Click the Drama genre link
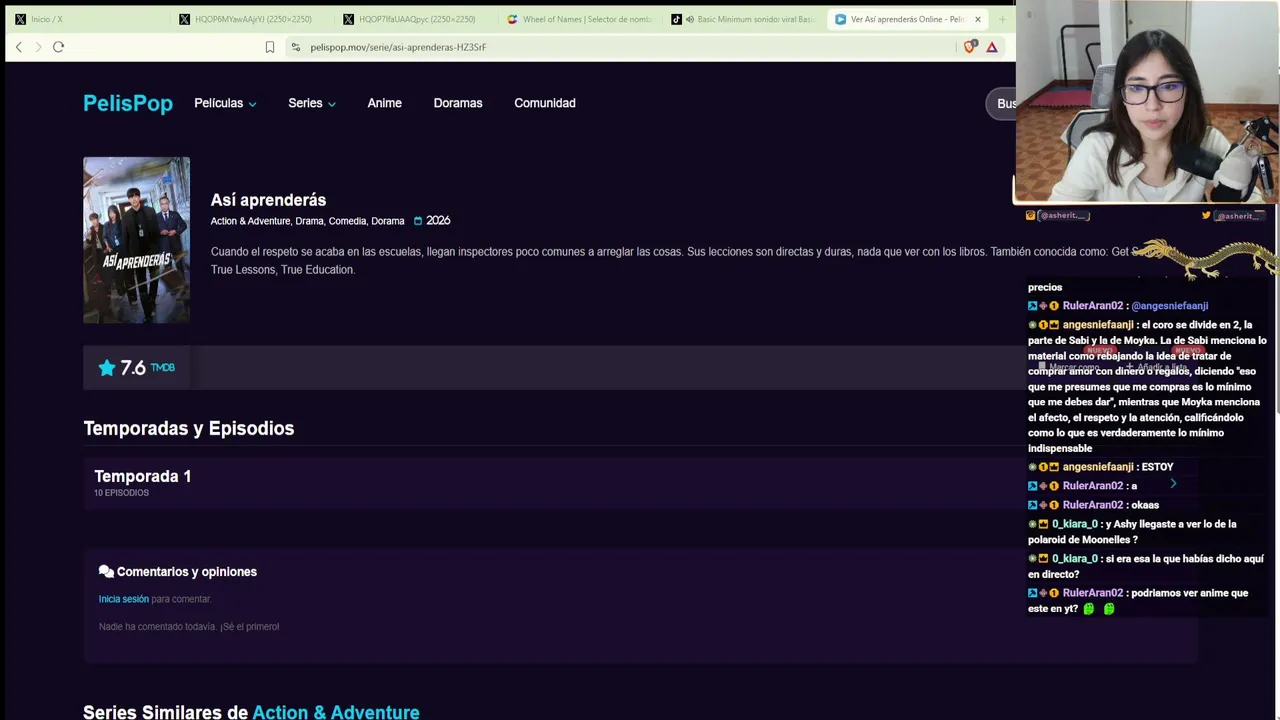The image size is (1280, 720). pos(309,221)
